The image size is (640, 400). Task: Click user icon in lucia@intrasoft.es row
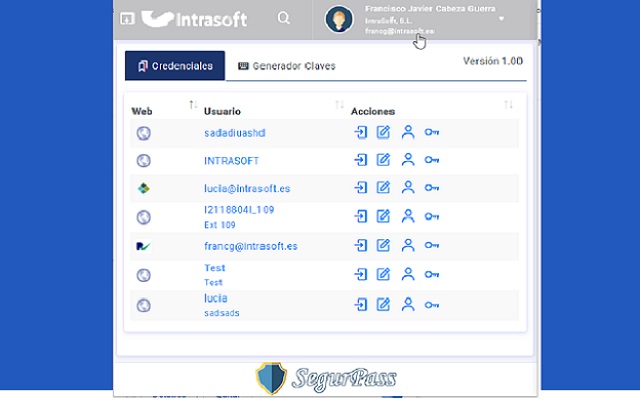click(x=408, y=187)
